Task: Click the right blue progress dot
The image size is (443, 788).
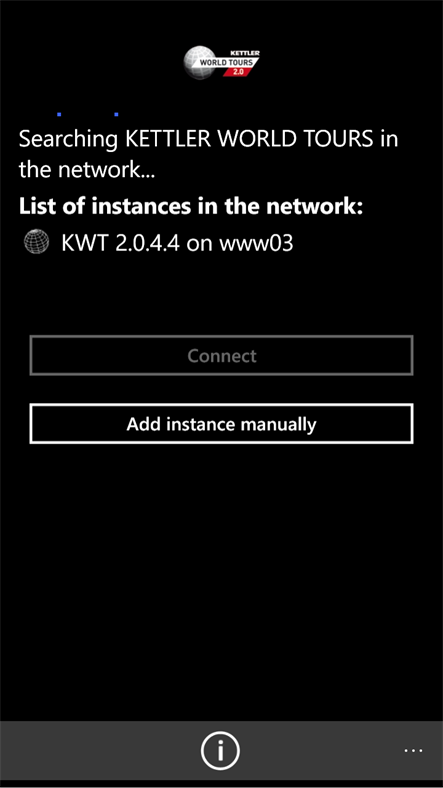Action: point(116,115)
